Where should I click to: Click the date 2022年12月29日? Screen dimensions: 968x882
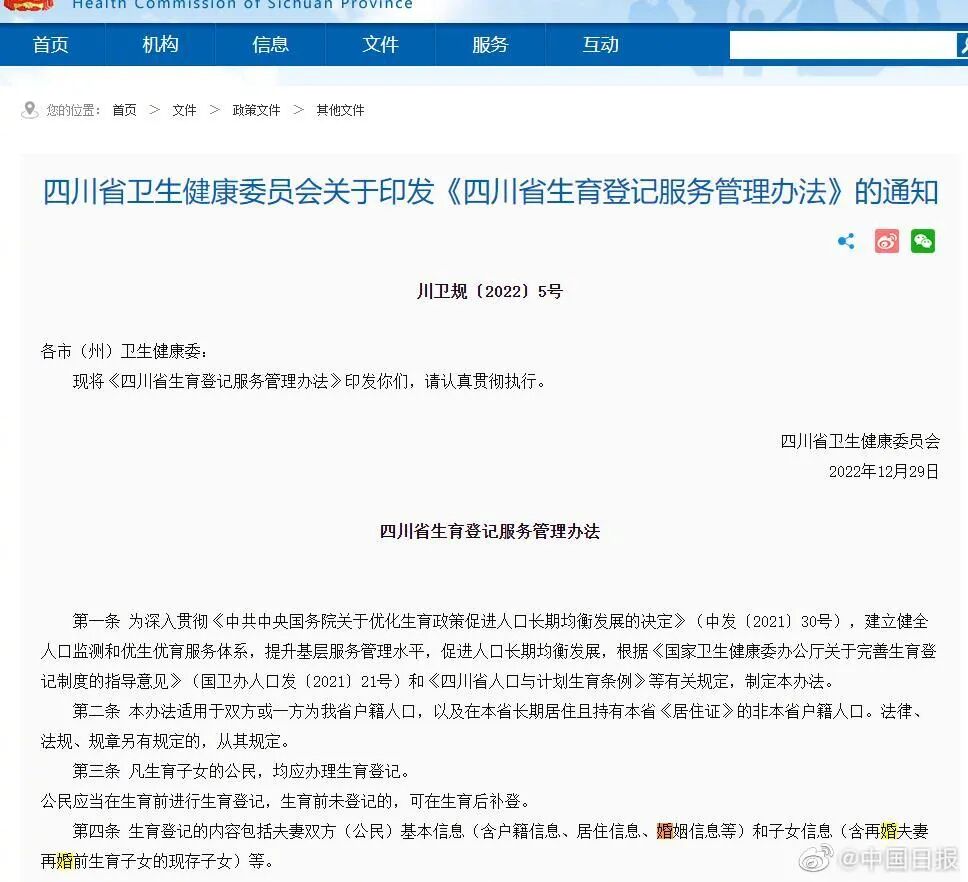click(883, 472)
